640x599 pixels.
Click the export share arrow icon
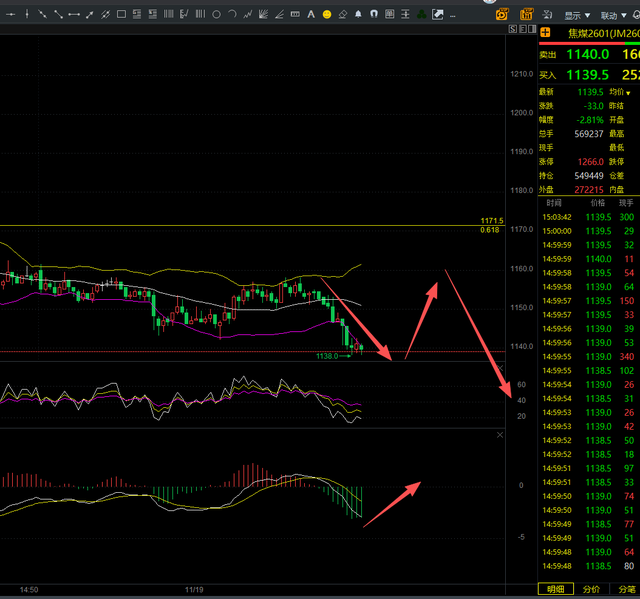pyautogui.click(x=438, y=15)
